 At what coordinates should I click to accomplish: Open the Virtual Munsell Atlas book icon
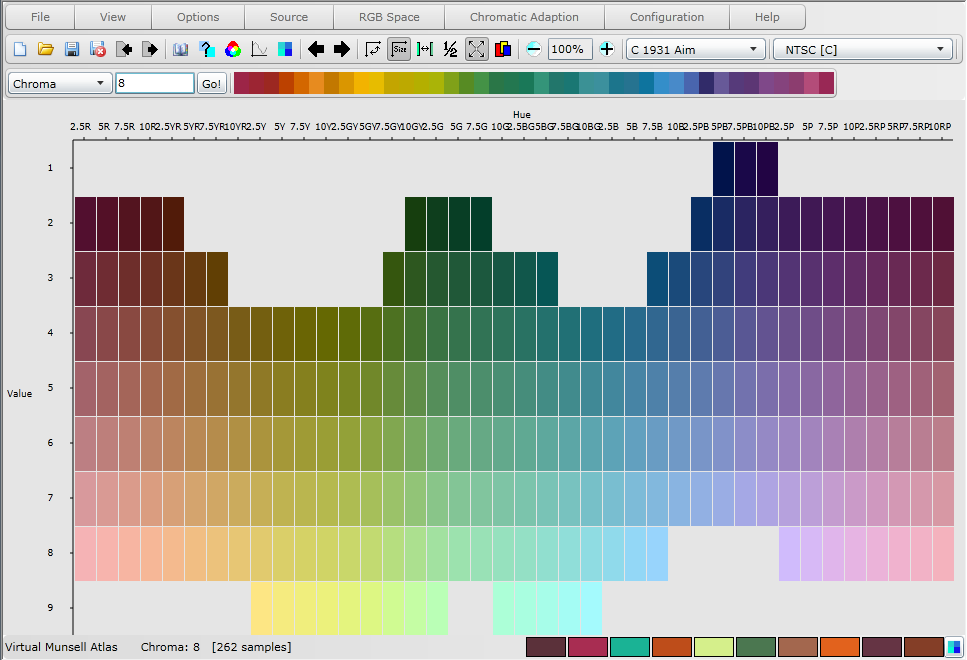182,48
